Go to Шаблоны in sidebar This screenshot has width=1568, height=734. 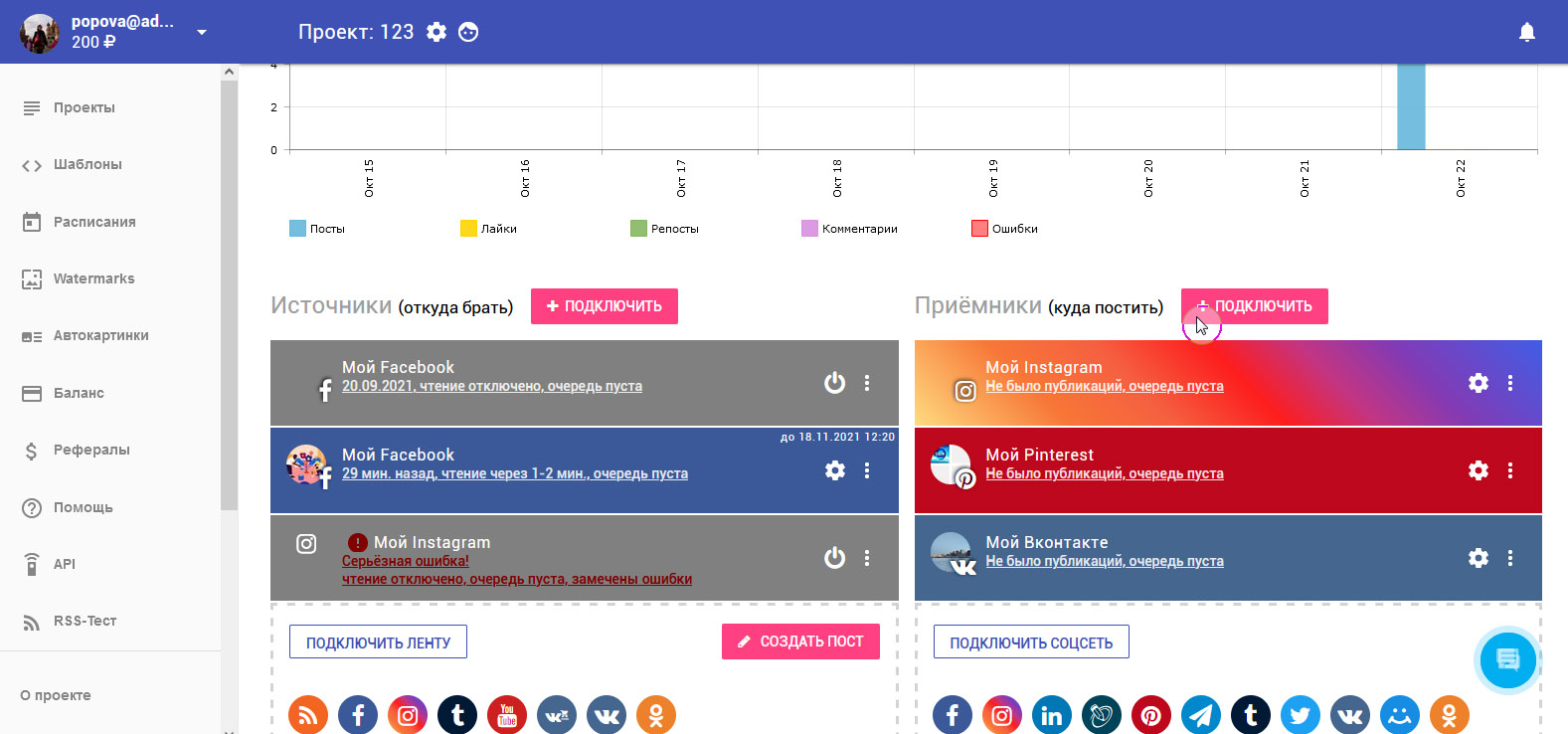tap(87, 165)
